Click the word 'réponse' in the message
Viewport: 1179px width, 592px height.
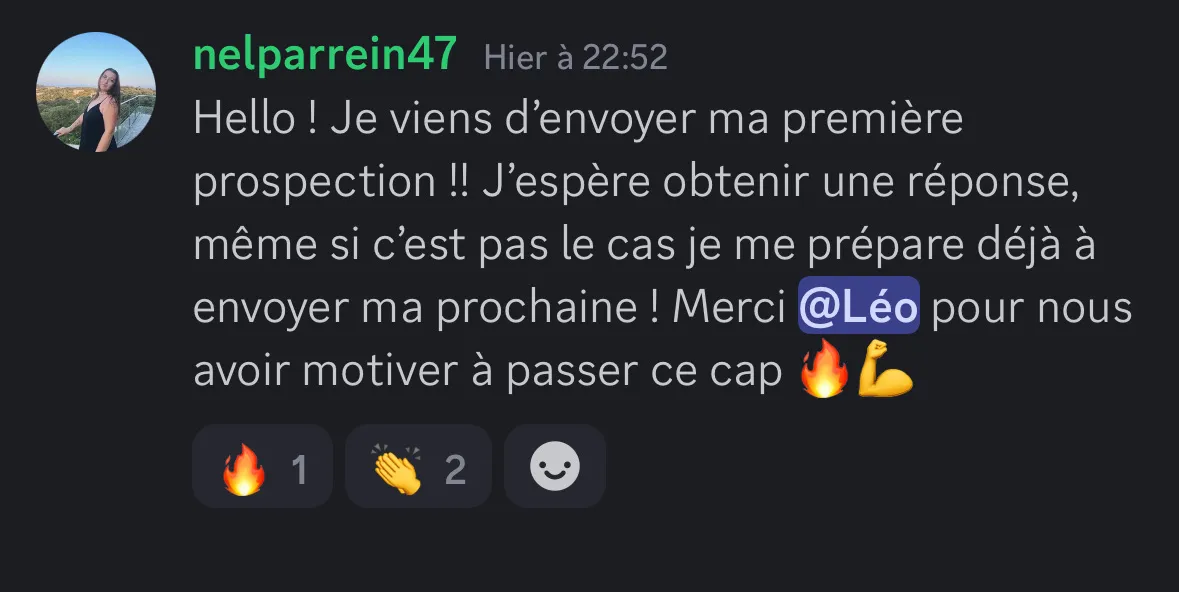pos(993,184)
